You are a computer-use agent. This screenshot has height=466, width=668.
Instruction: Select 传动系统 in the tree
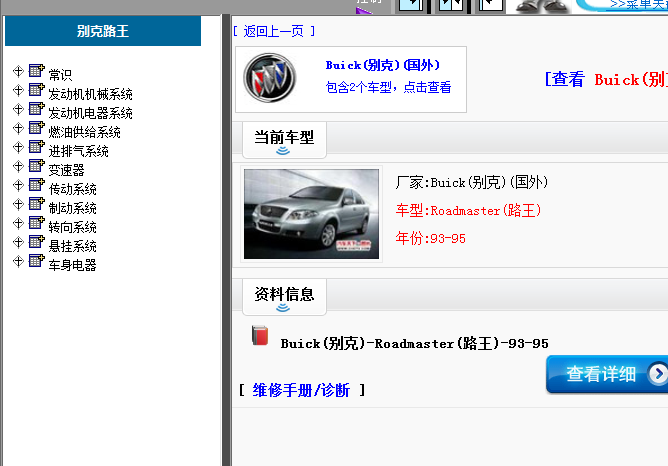tap(72, 189)
